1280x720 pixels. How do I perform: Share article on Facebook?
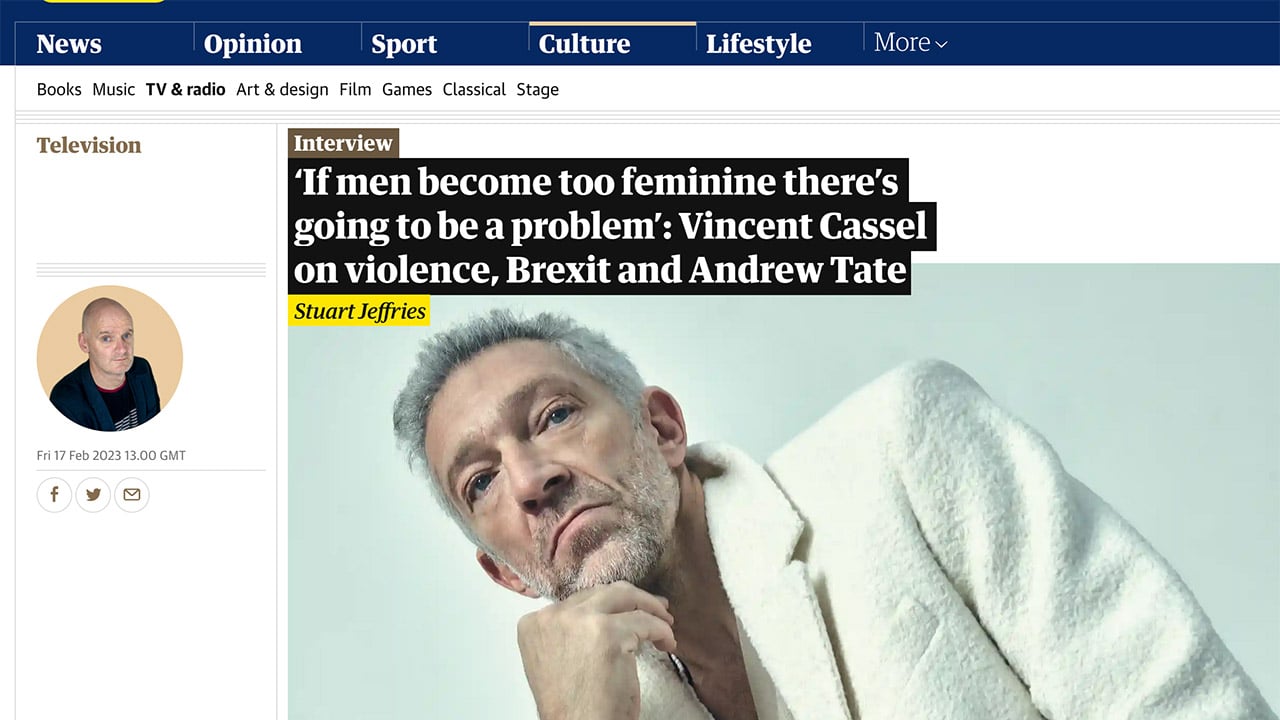[x=55, y=494]
